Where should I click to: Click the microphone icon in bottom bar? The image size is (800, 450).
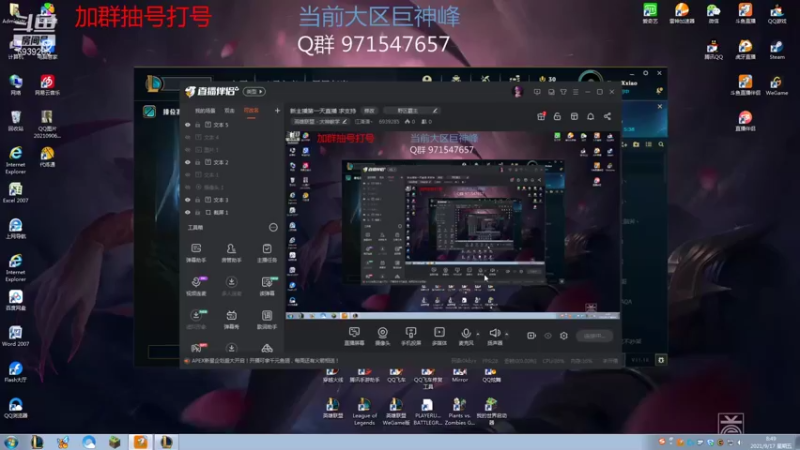point(466,334)
